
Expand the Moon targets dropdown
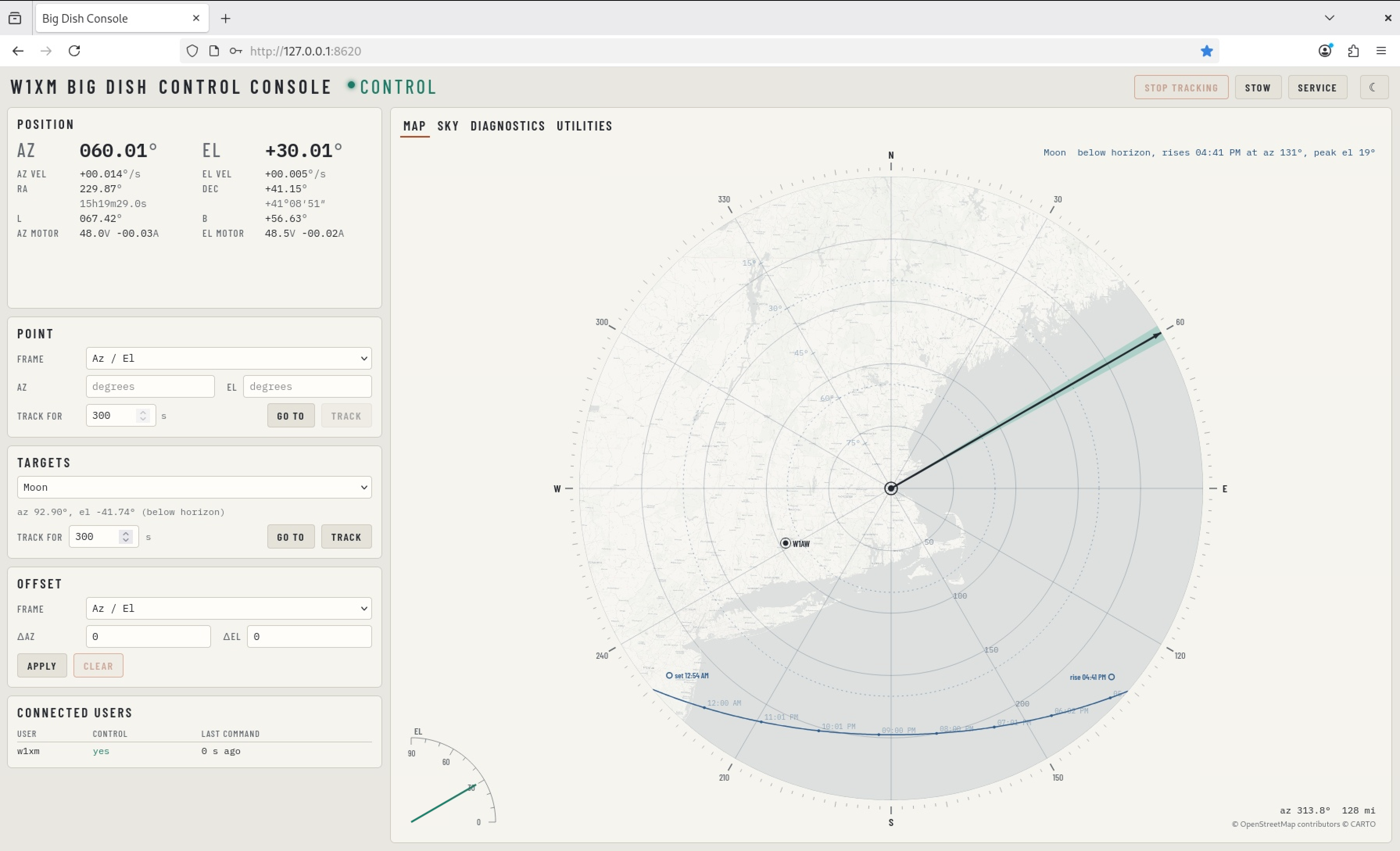(194, 487)
